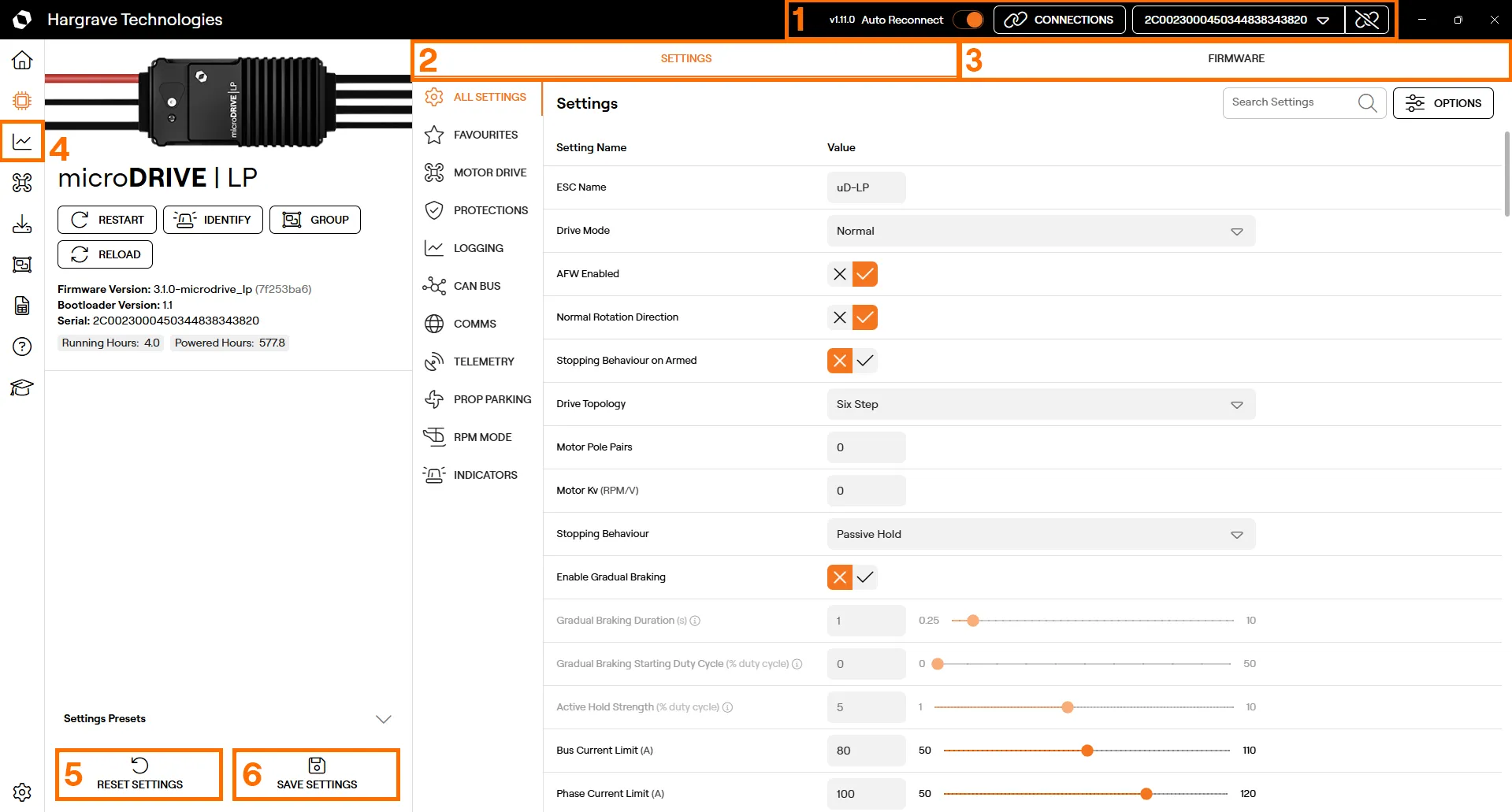
Task: Click the IDENTIFY button
Action: coord(213,220)
